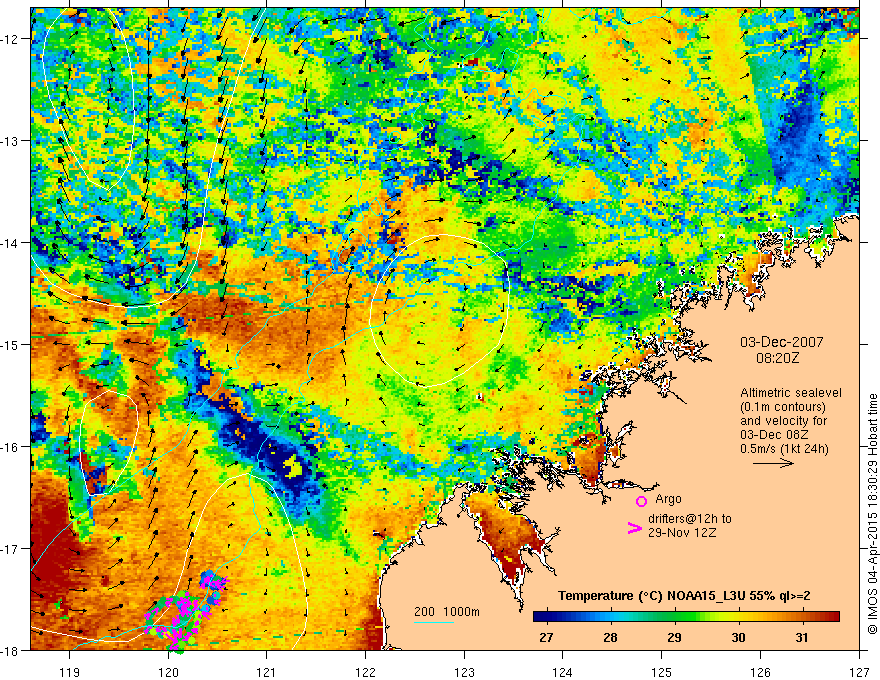Click the latitude axis label '-15'
Image resolution: width=880 pixels, height=680 pixels.
click(x=11, y=345)
